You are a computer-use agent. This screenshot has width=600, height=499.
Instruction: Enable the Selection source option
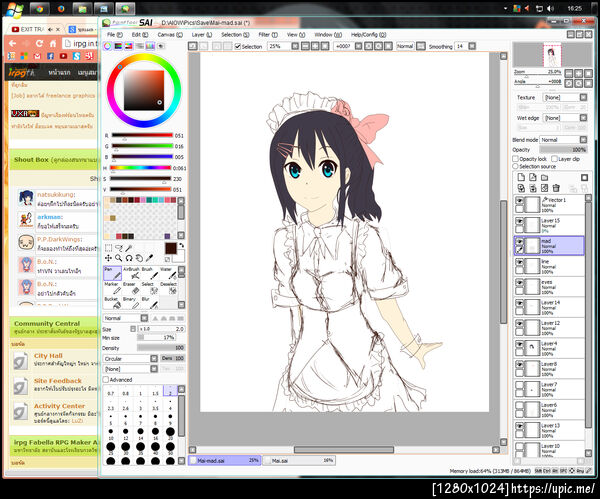(515, 166)
